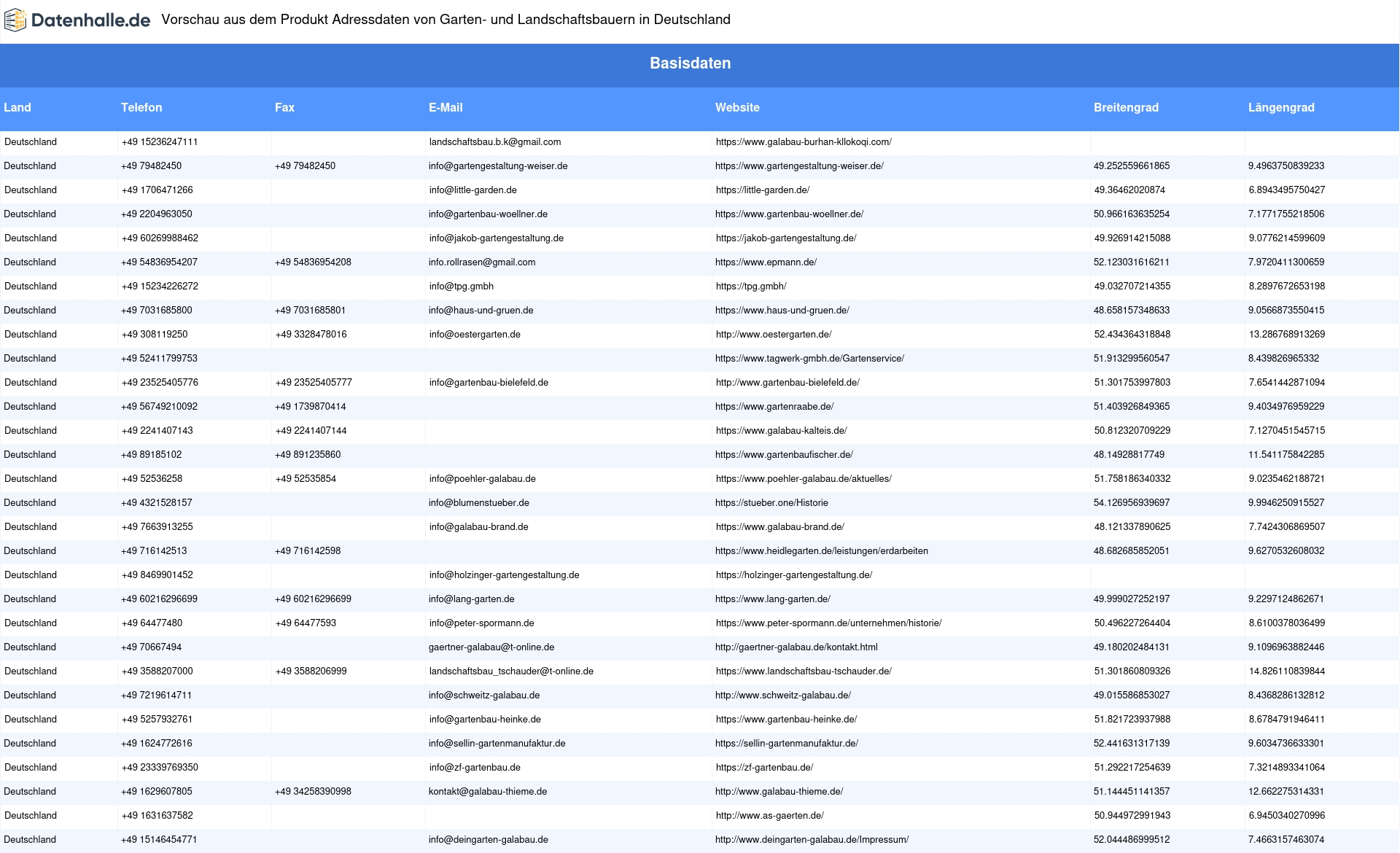The image size is (1400, 853).
Task: Click the Datenhalle.de logo
Action: click(77, 20)
